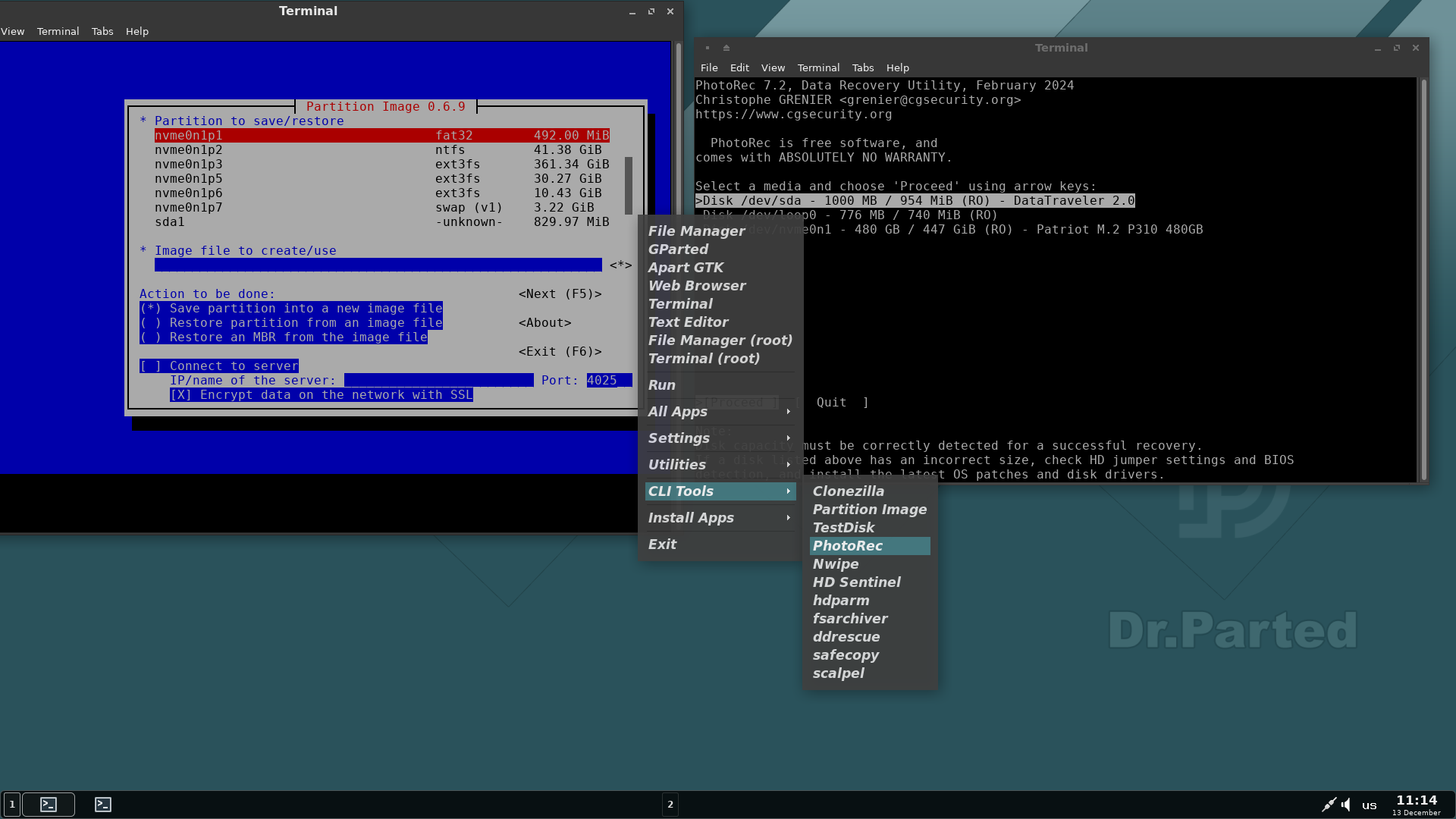Screen dimensions: 1456x819
Task: Enable the Connect to server checkbox
Action: coord(151,366)
